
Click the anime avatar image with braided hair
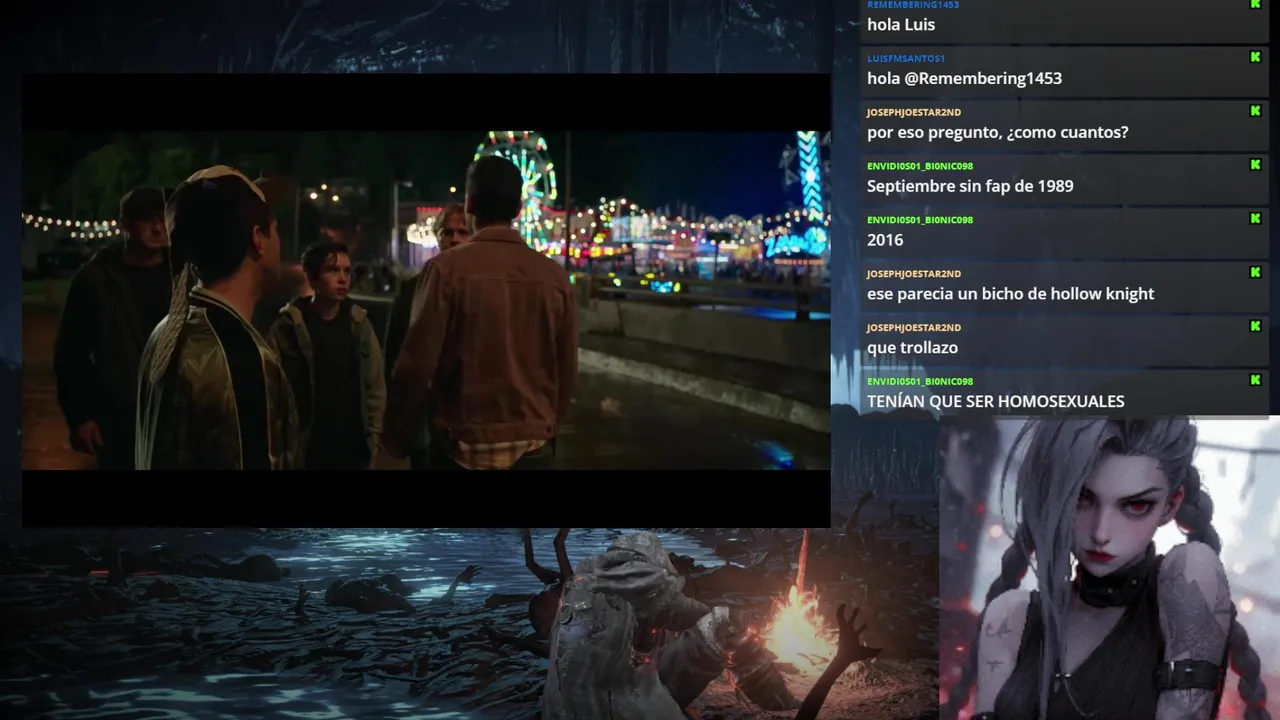[1109, 568]
